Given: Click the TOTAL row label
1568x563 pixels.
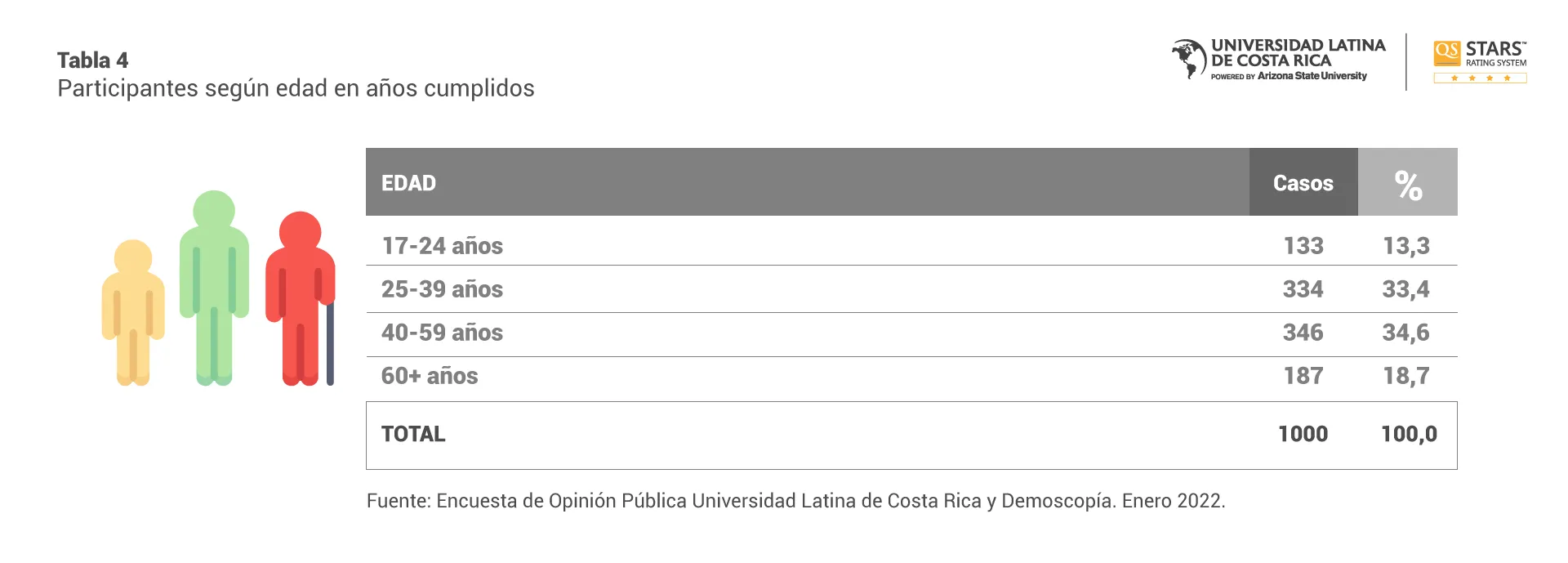Looking at the screenshot, I should tap(413, 434).
